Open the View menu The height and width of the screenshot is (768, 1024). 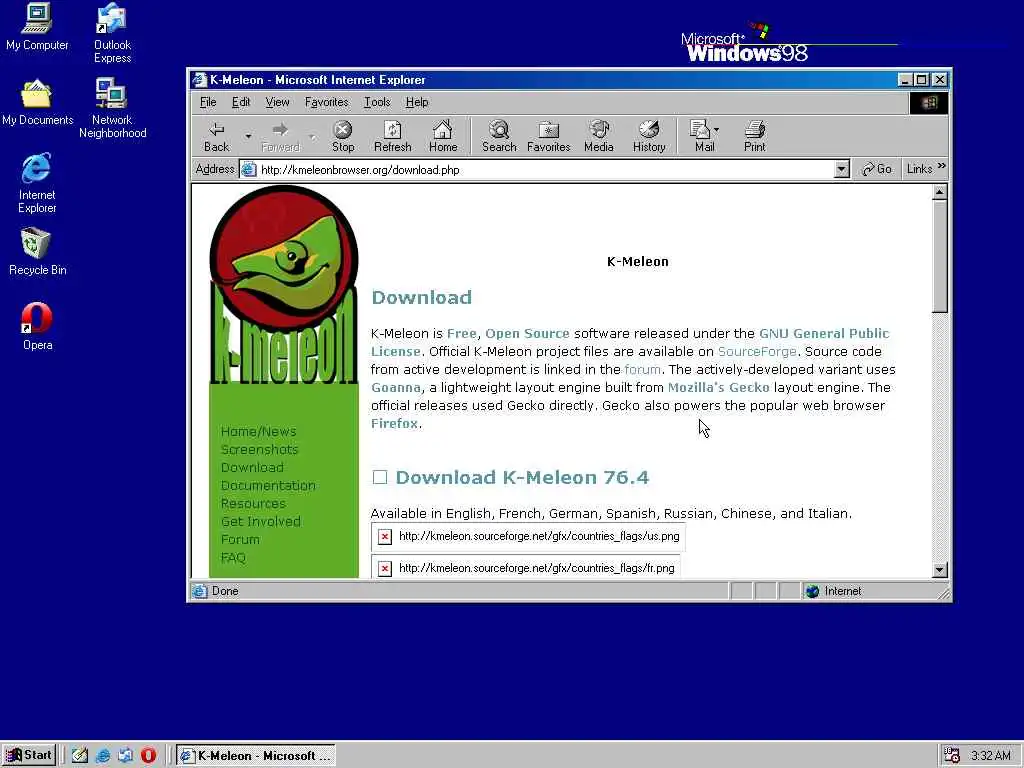tap(277, 102)
